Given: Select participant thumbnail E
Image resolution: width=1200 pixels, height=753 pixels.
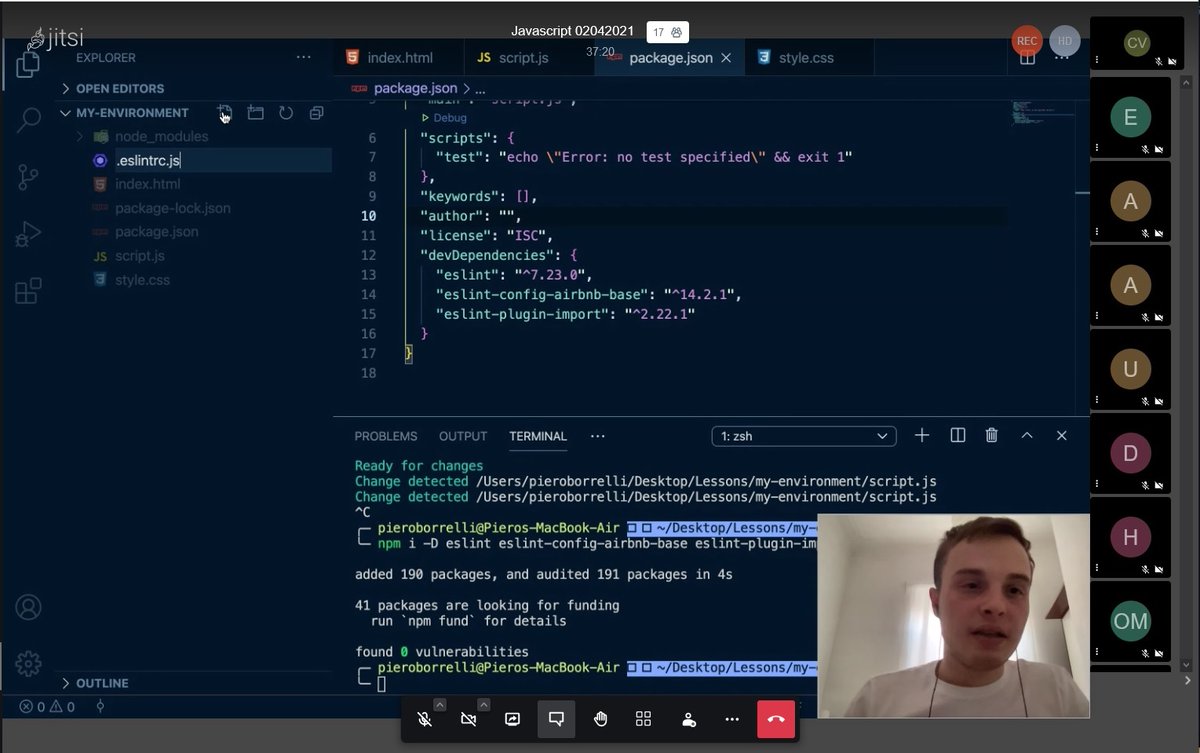Looking at the screenshot, I should (x=1130, y=118).
